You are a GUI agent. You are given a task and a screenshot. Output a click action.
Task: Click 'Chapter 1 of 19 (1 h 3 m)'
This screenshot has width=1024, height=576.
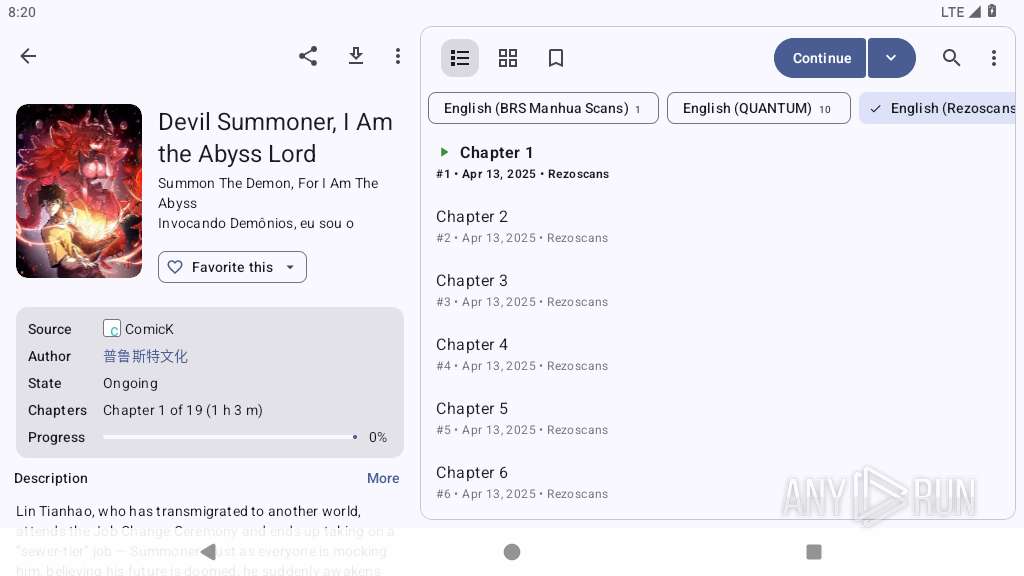point(183,410)
